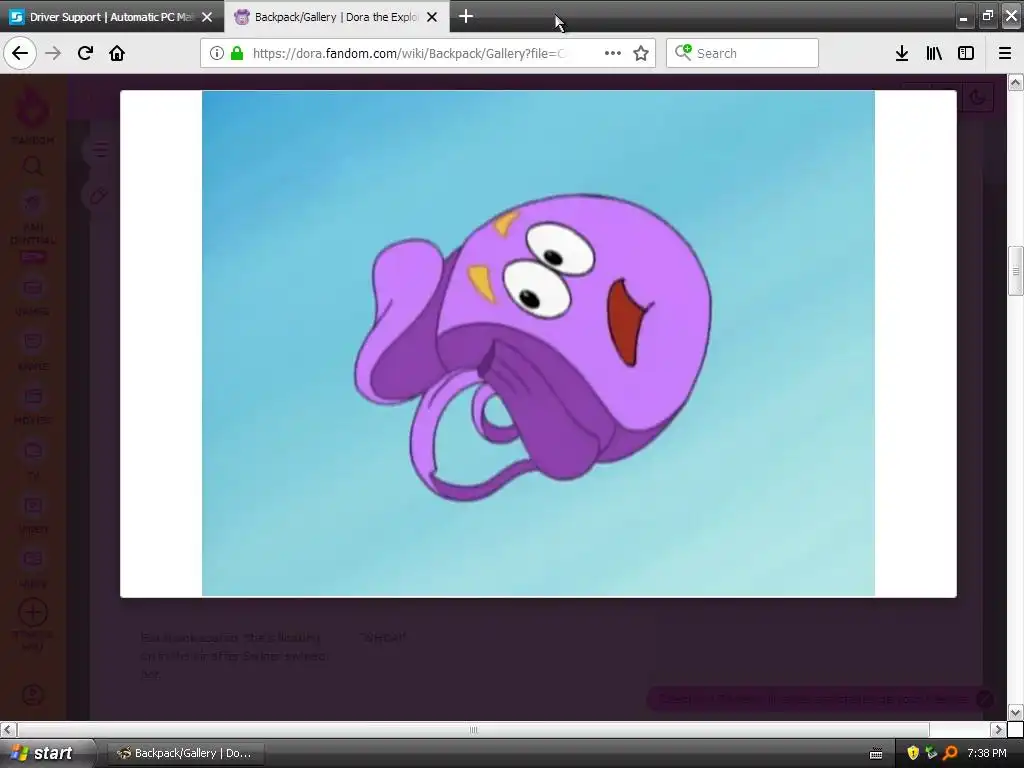Focus the browser Search box
This screenshot has height=768, width=1024.
(742, 53)
